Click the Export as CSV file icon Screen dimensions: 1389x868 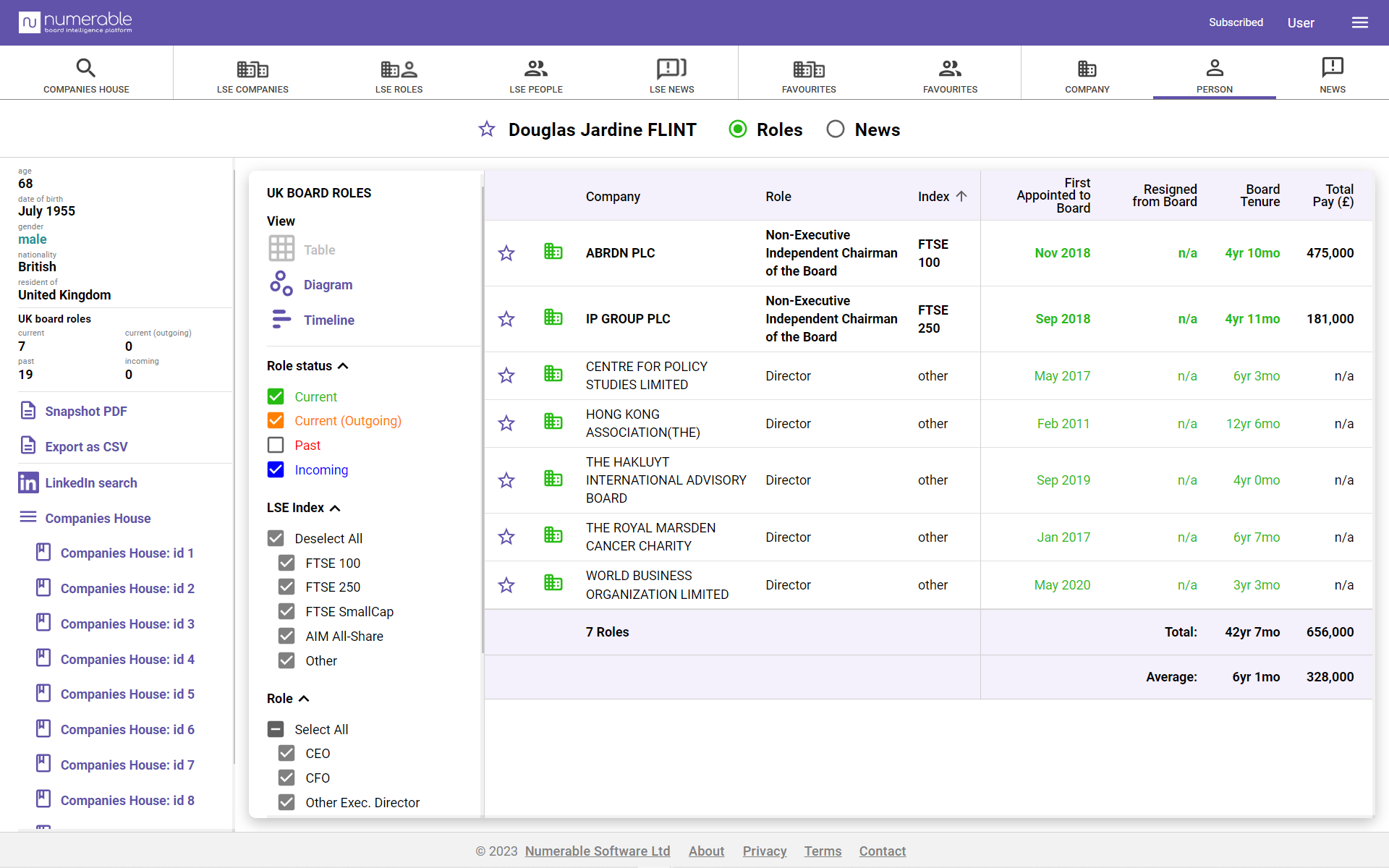[x=28, y=446]
